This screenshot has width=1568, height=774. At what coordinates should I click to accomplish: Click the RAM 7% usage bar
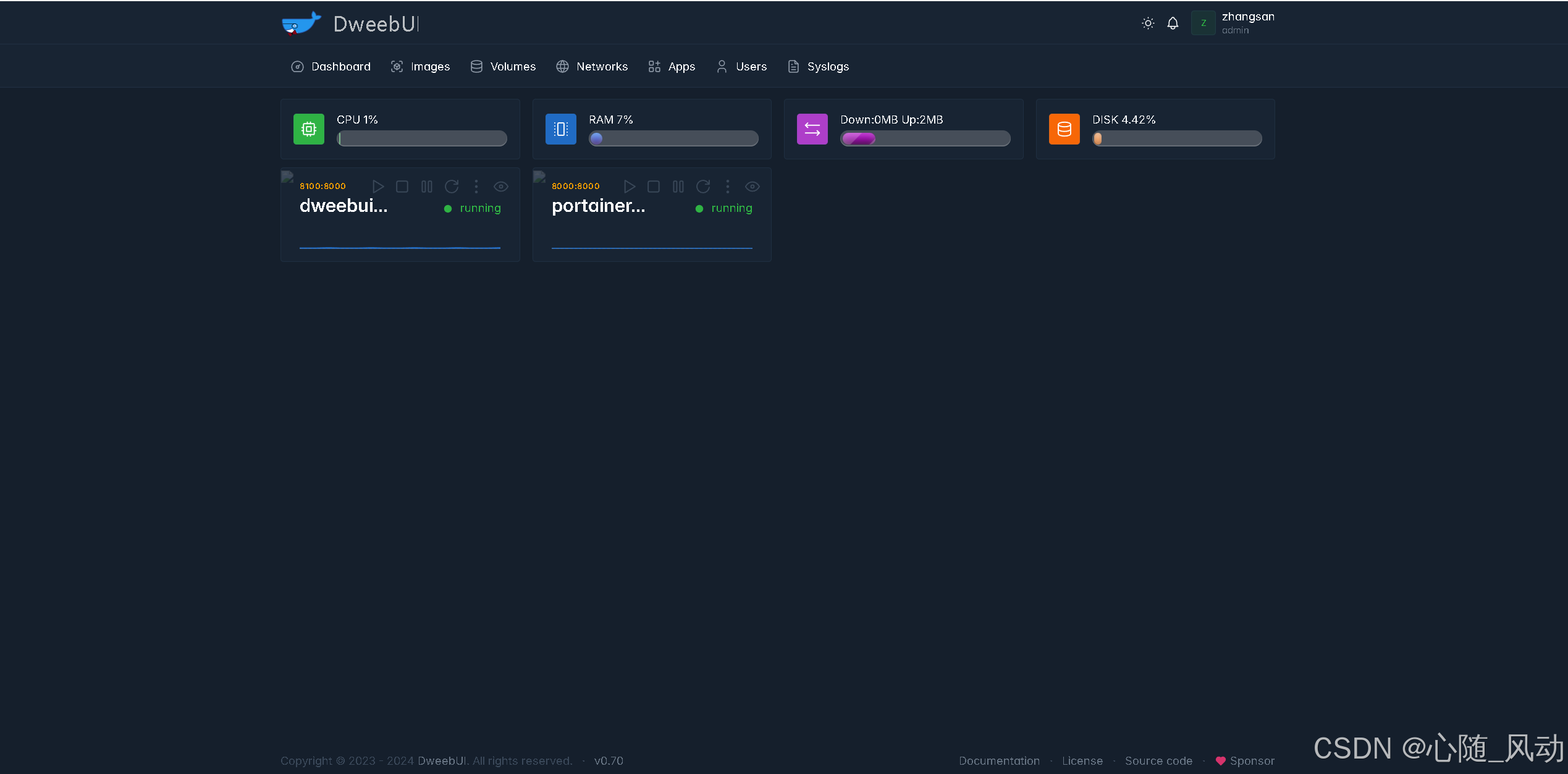pyautogui.click(x=673, y=138)
